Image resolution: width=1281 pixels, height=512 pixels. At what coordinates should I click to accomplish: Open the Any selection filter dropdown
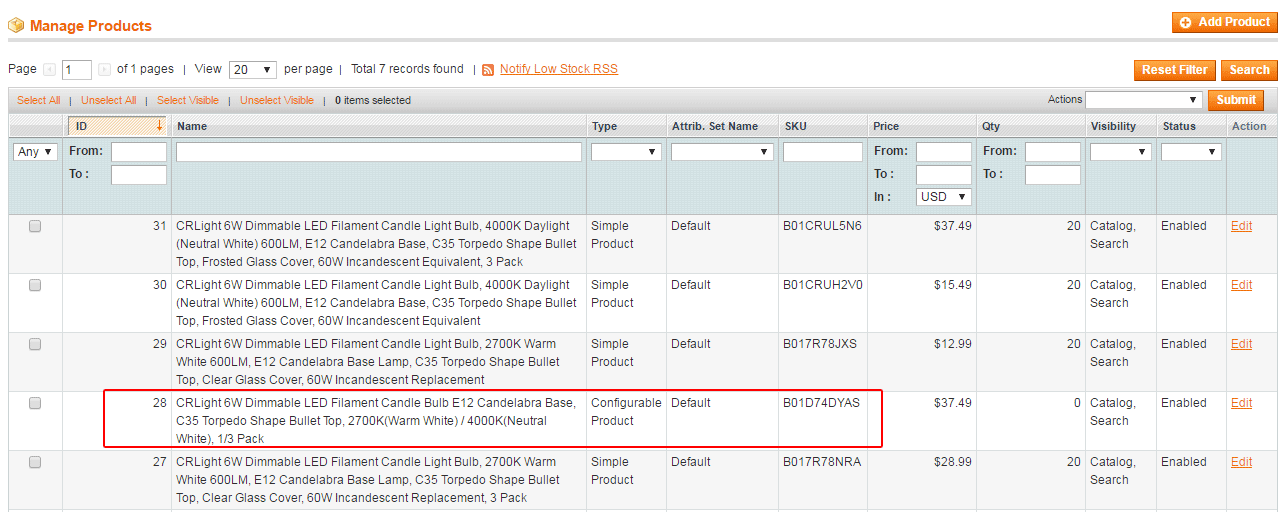(x=36, y=152)
